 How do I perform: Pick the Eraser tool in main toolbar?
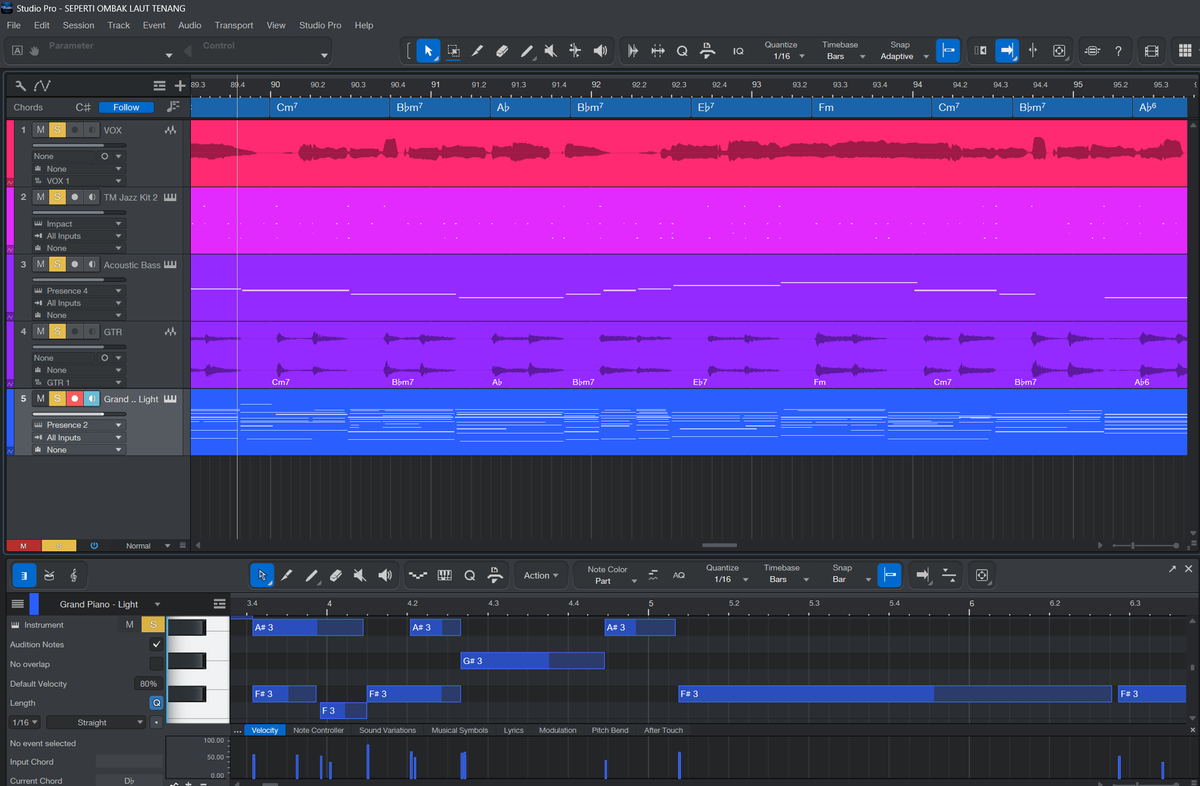(502, 50)
